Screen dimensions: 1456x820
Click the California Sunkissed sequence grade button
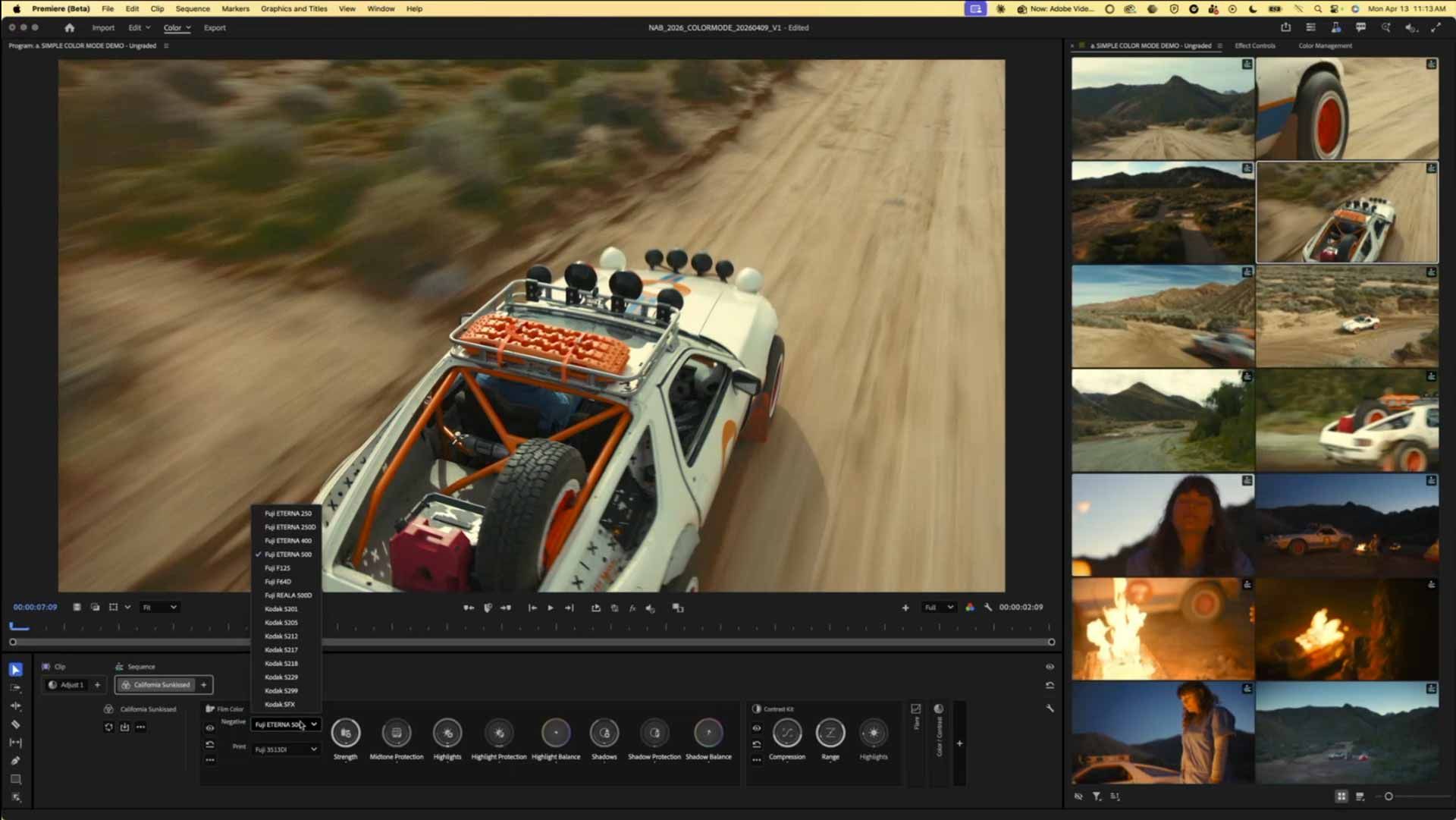point(157,685)
